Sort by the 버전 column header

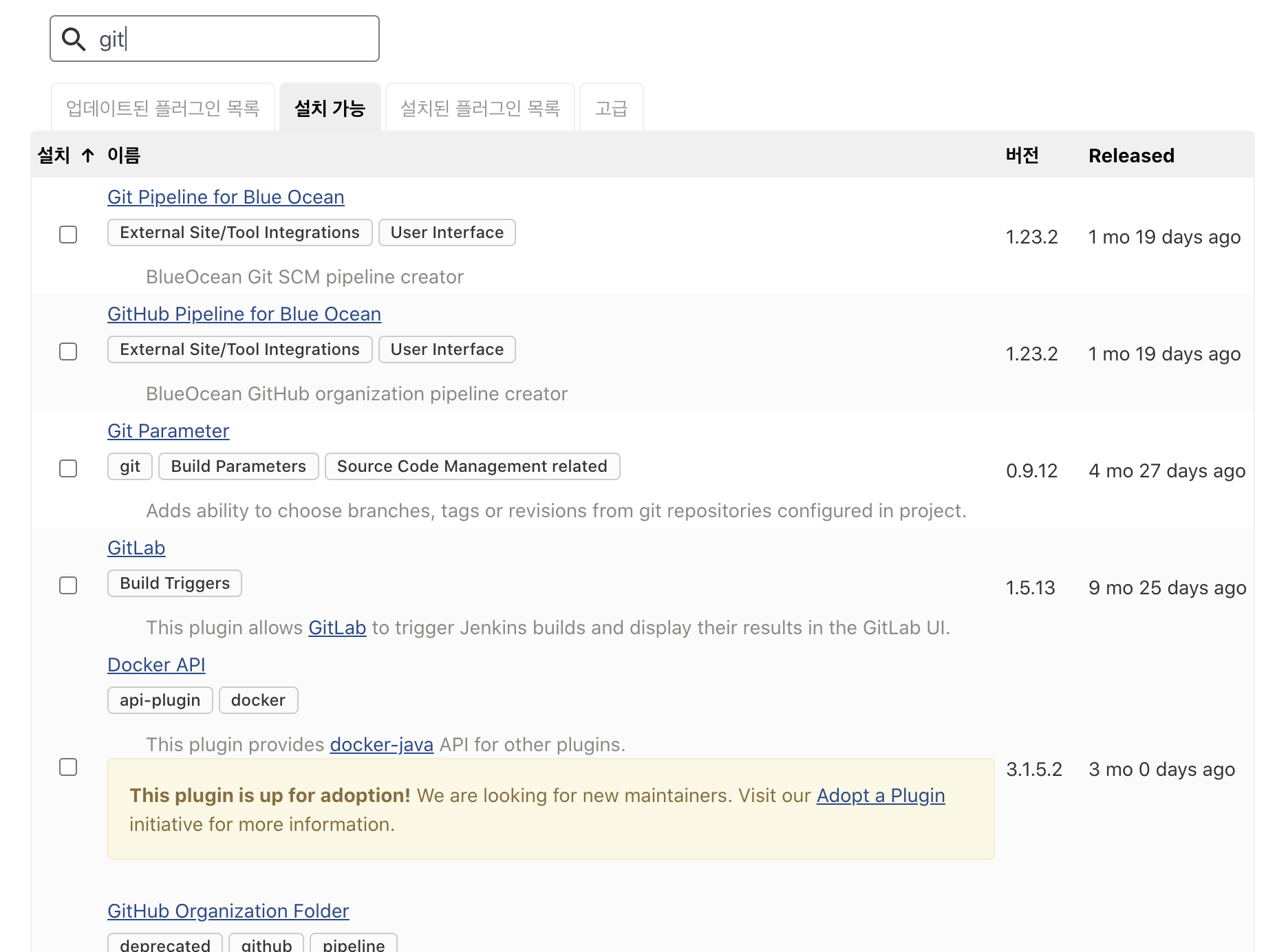pyautogui.click(x=1022, y=155)
